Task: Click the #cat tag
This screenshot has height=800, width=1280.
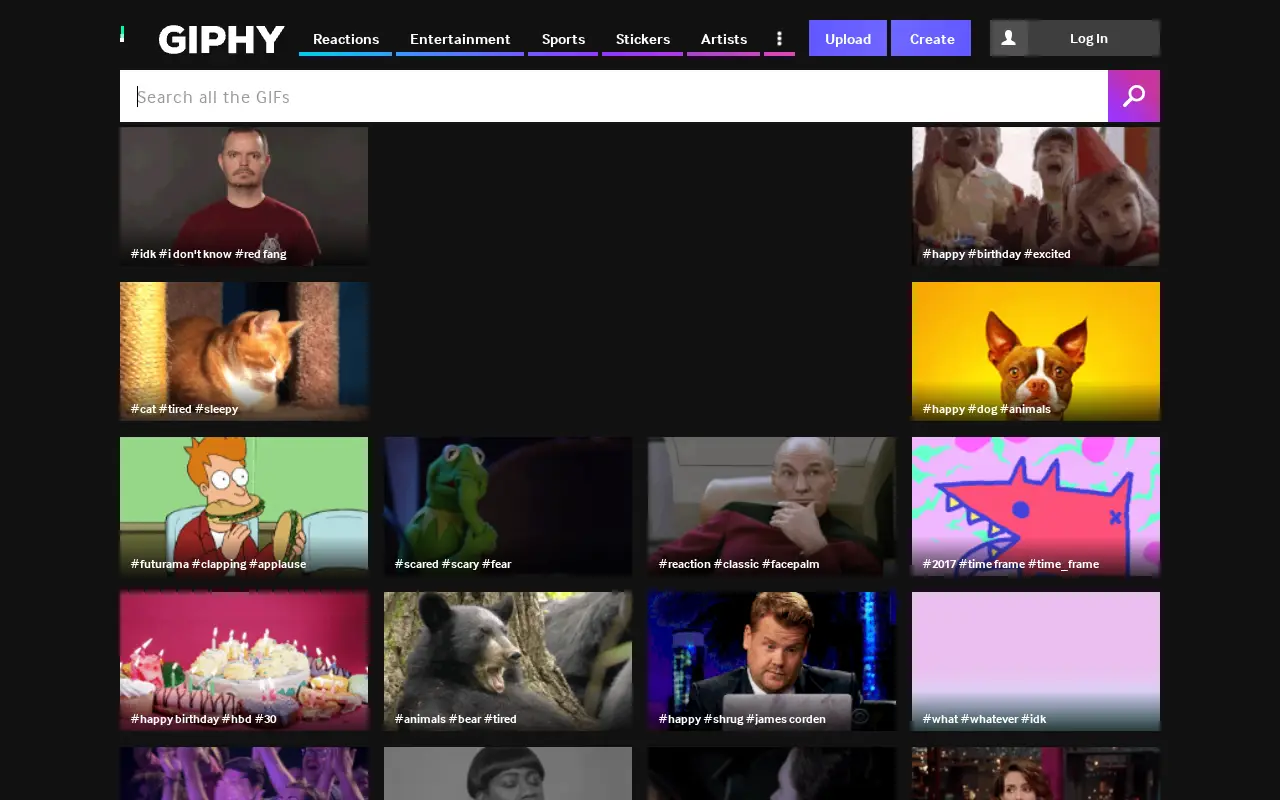Action: (143, 409)
